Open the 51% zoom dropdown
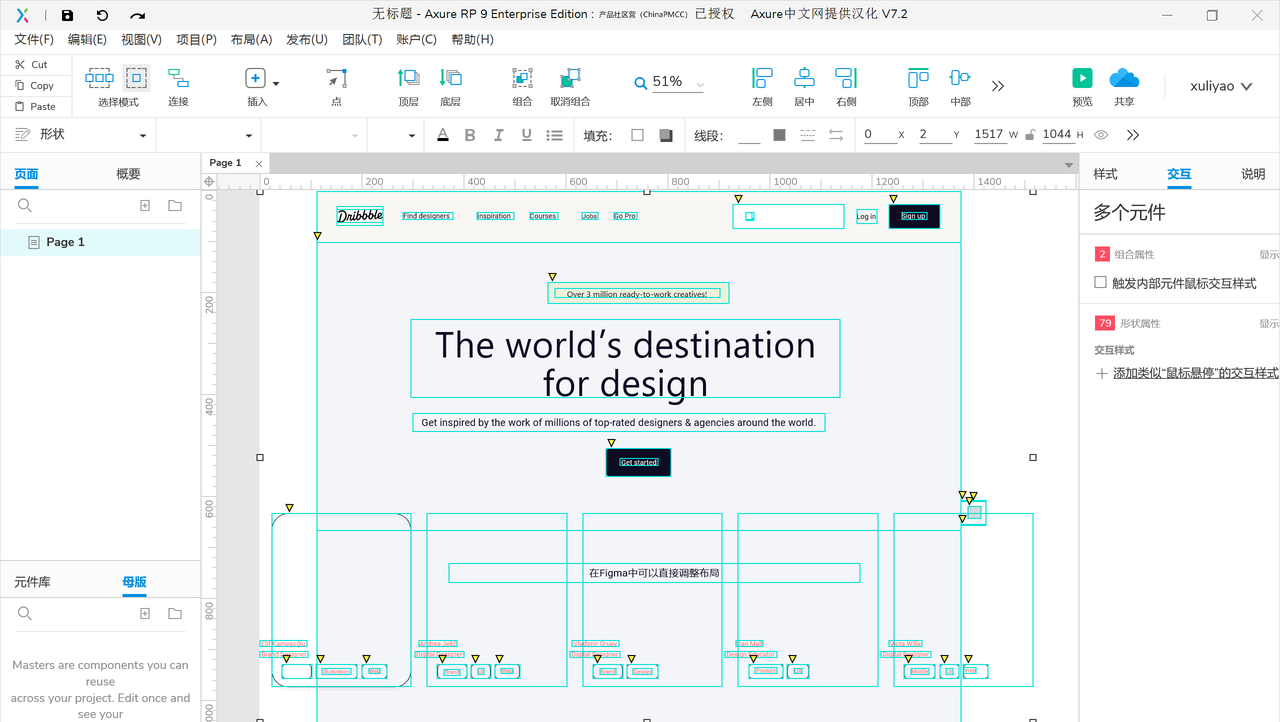 pos(700,85)
